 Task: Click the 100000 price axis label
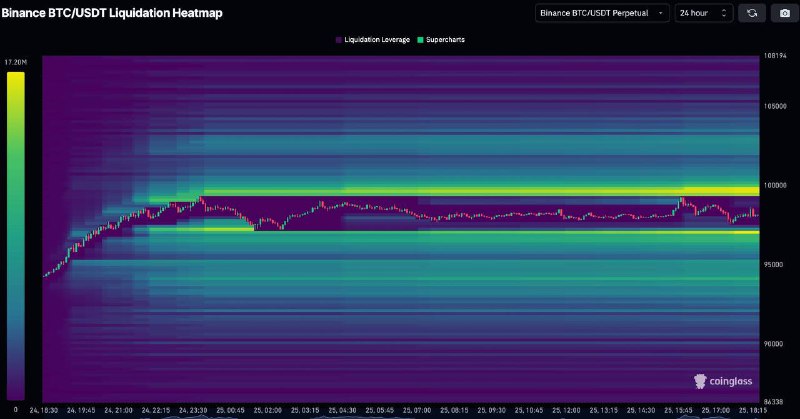click(x=774, y=185)
